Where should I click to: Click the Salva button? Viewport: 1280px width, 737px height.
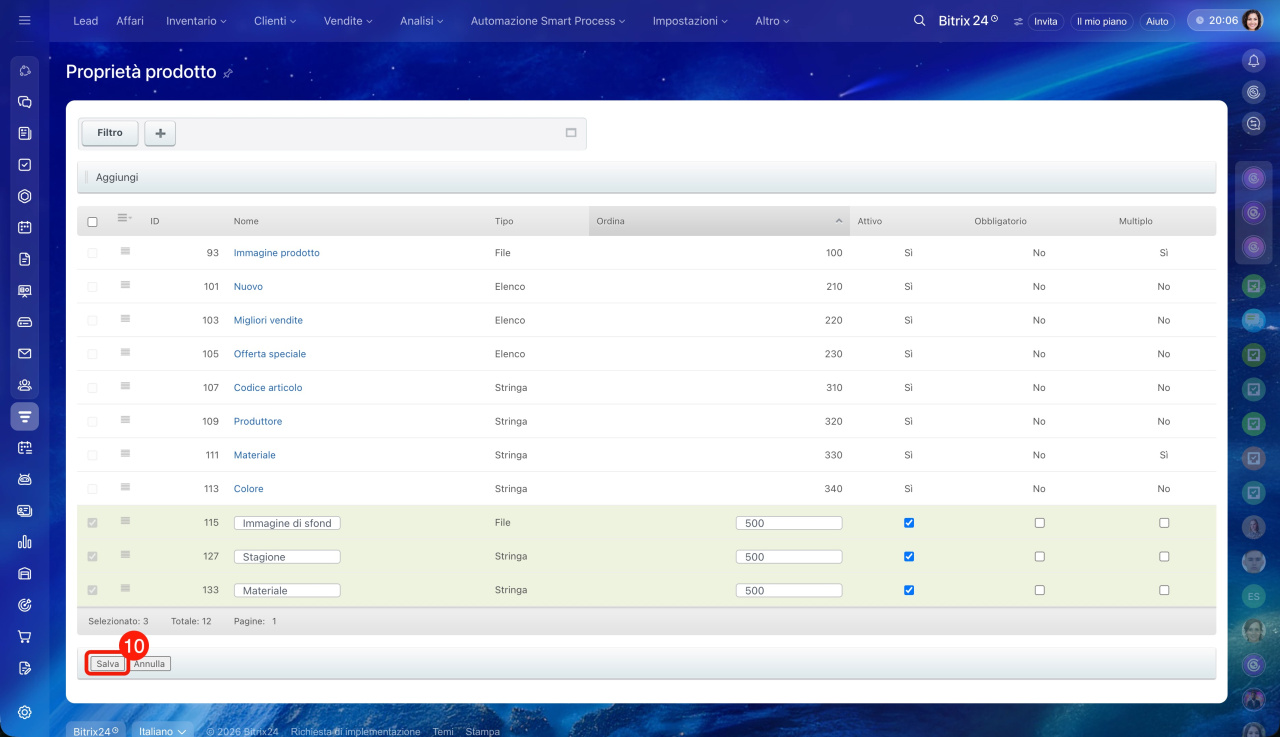click(x=108, y=664)
